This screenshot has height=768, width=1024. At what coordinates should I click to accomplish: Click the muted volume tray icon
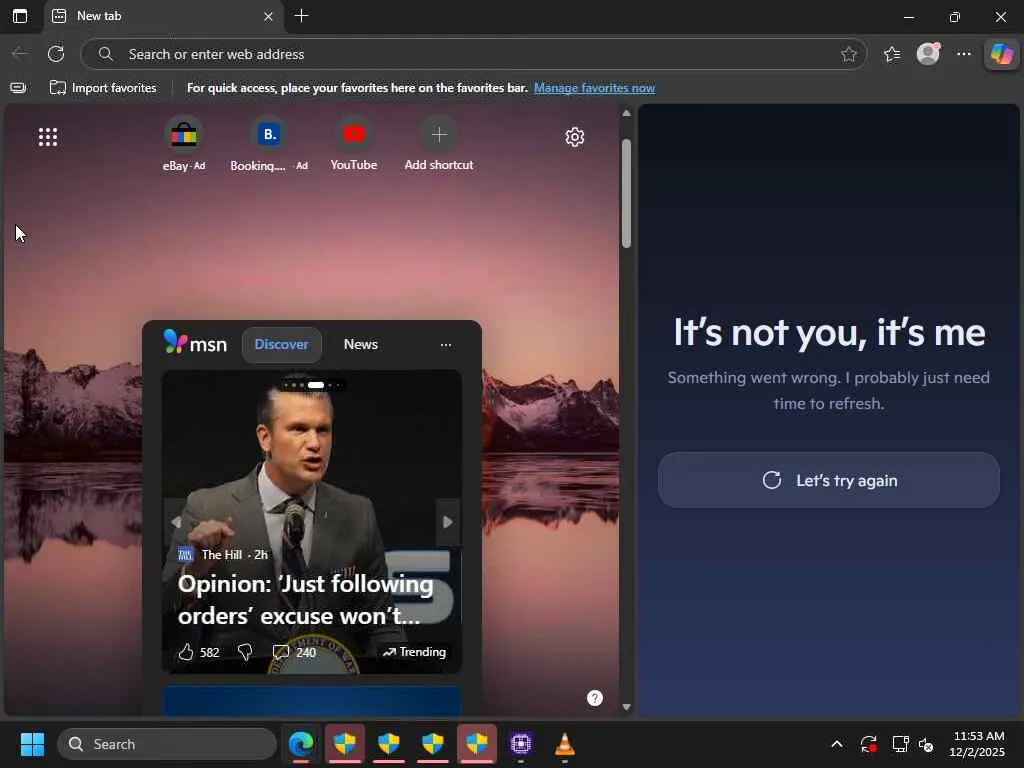(x=926, y=744)
